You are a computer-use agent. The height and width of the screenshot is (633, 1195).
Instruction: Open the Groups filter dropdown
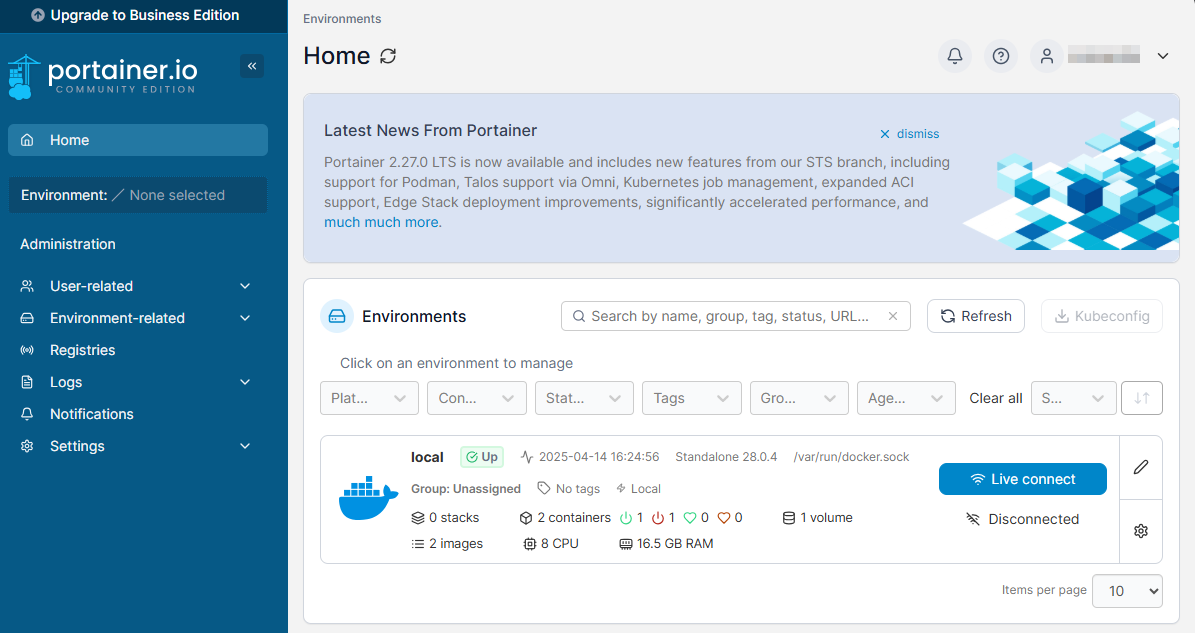point(799,398)
